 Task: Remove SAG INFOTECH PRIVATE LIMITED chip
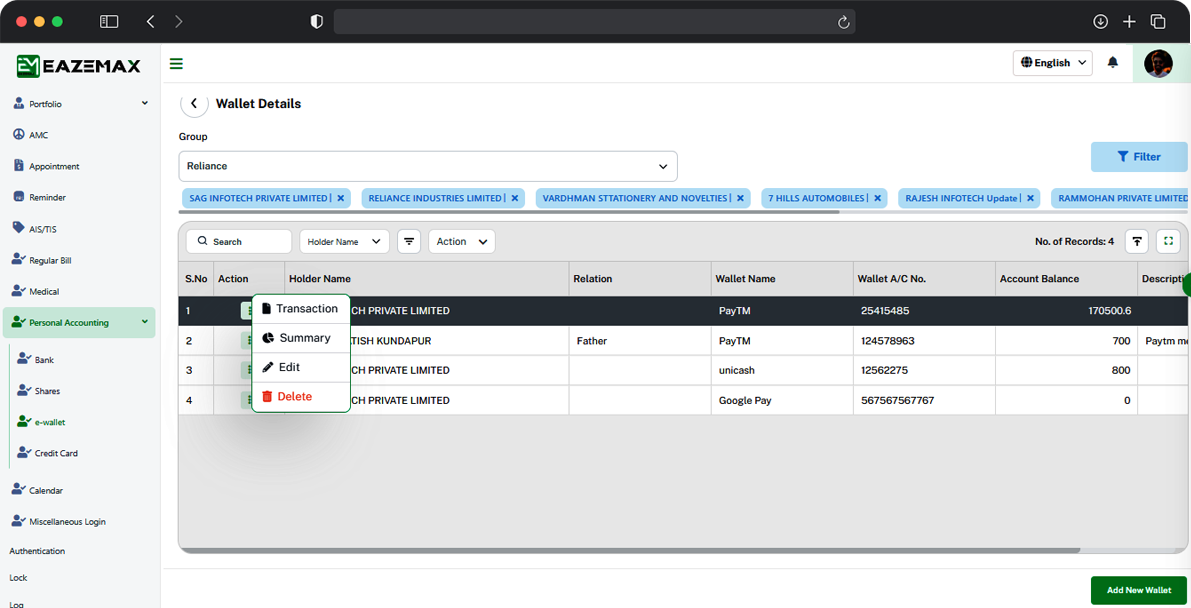tap(340, 198)
